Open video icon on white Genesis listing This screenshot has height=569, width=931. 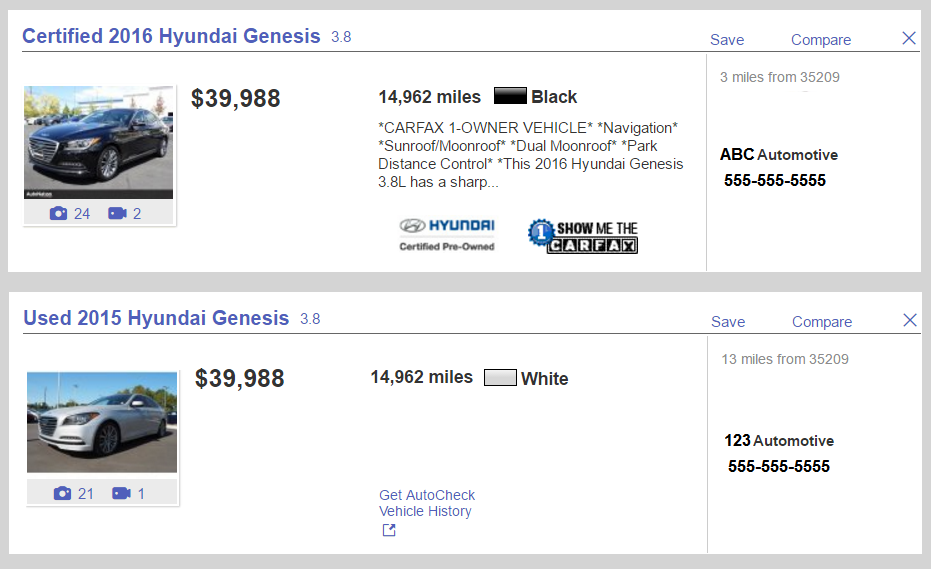(121, 494)
